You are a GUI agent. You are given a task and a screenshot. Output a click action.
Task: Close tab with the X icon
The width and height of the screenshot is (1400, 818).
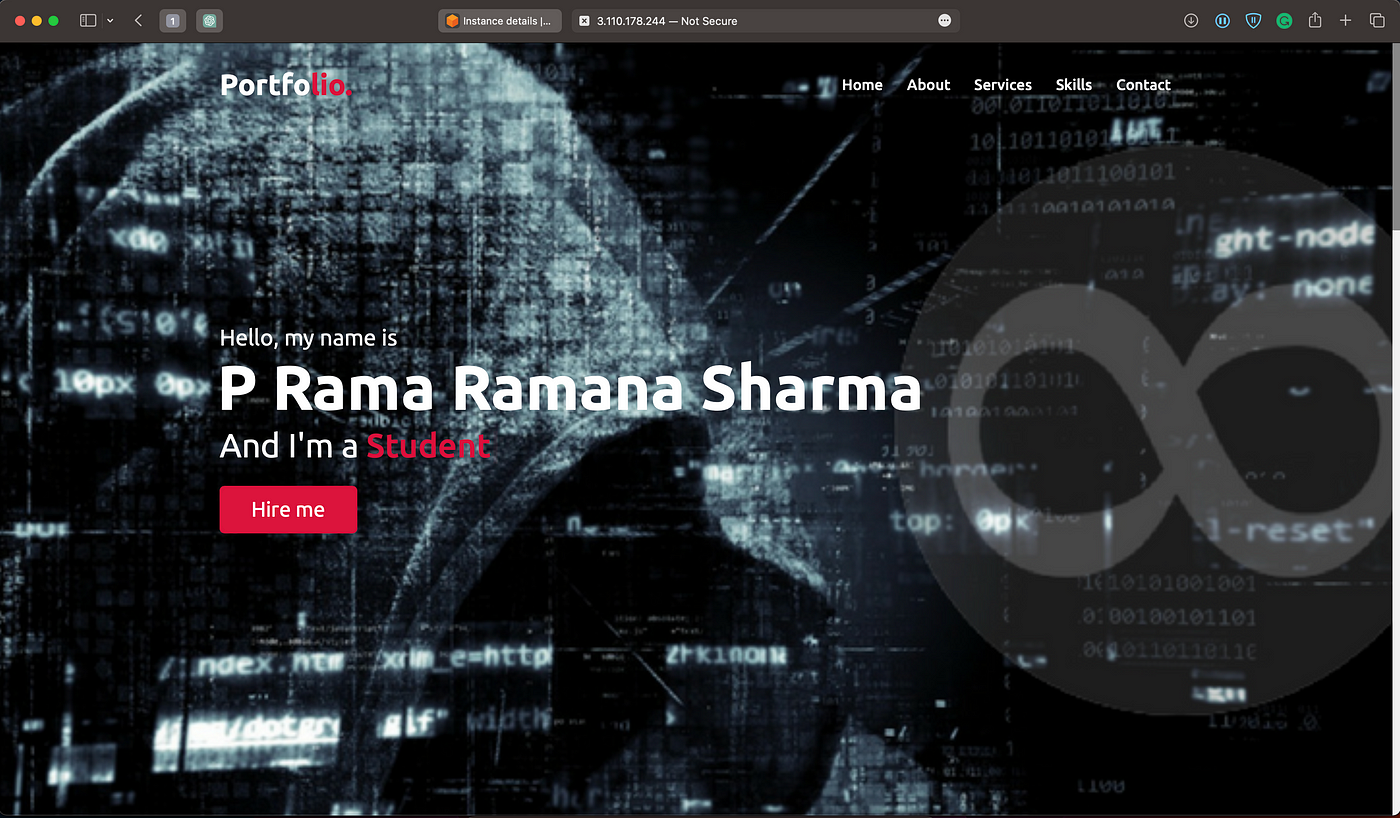pos(584,21)
